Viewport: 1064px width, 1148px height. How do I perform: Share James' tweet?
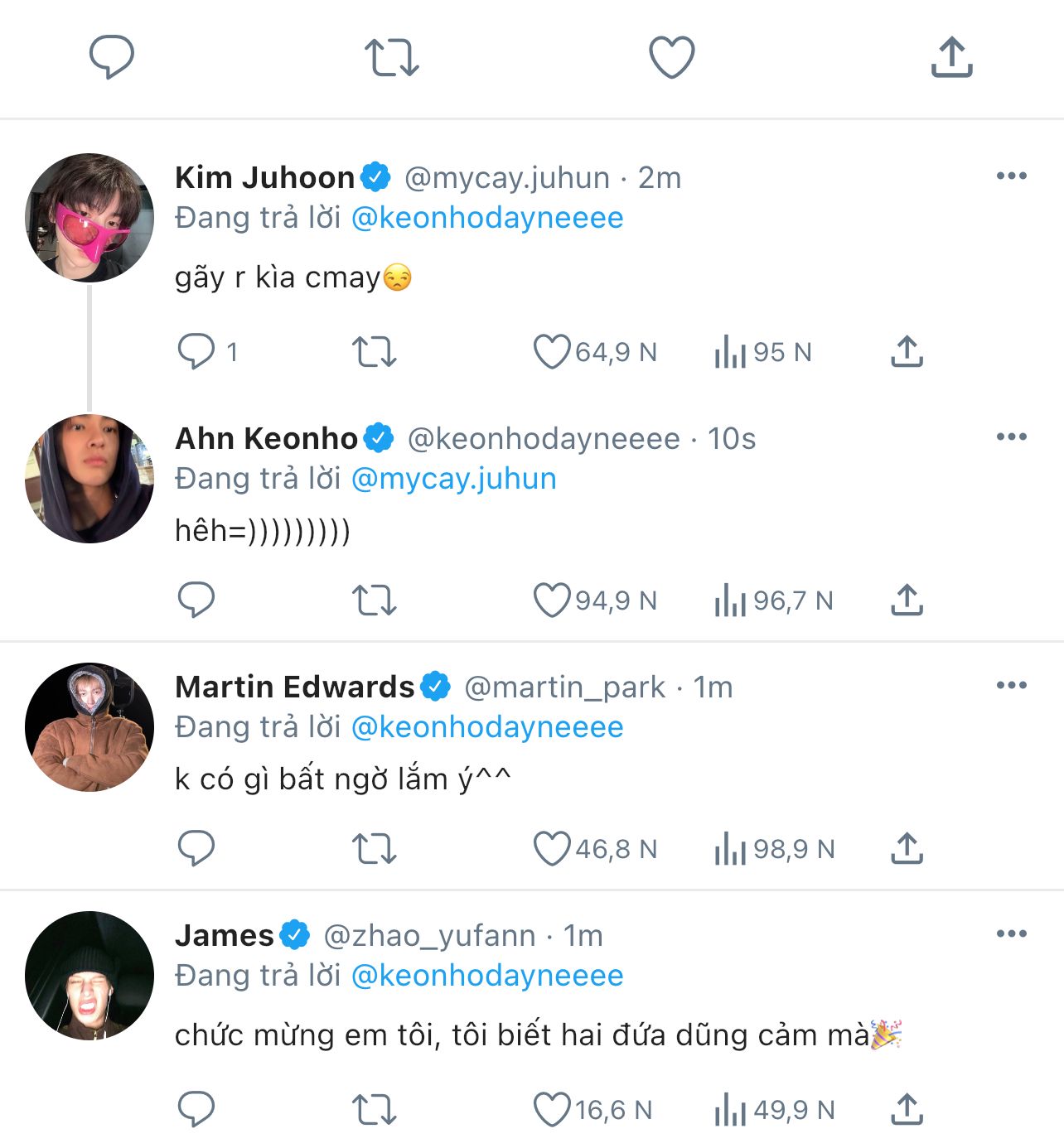click(907, 1109)
